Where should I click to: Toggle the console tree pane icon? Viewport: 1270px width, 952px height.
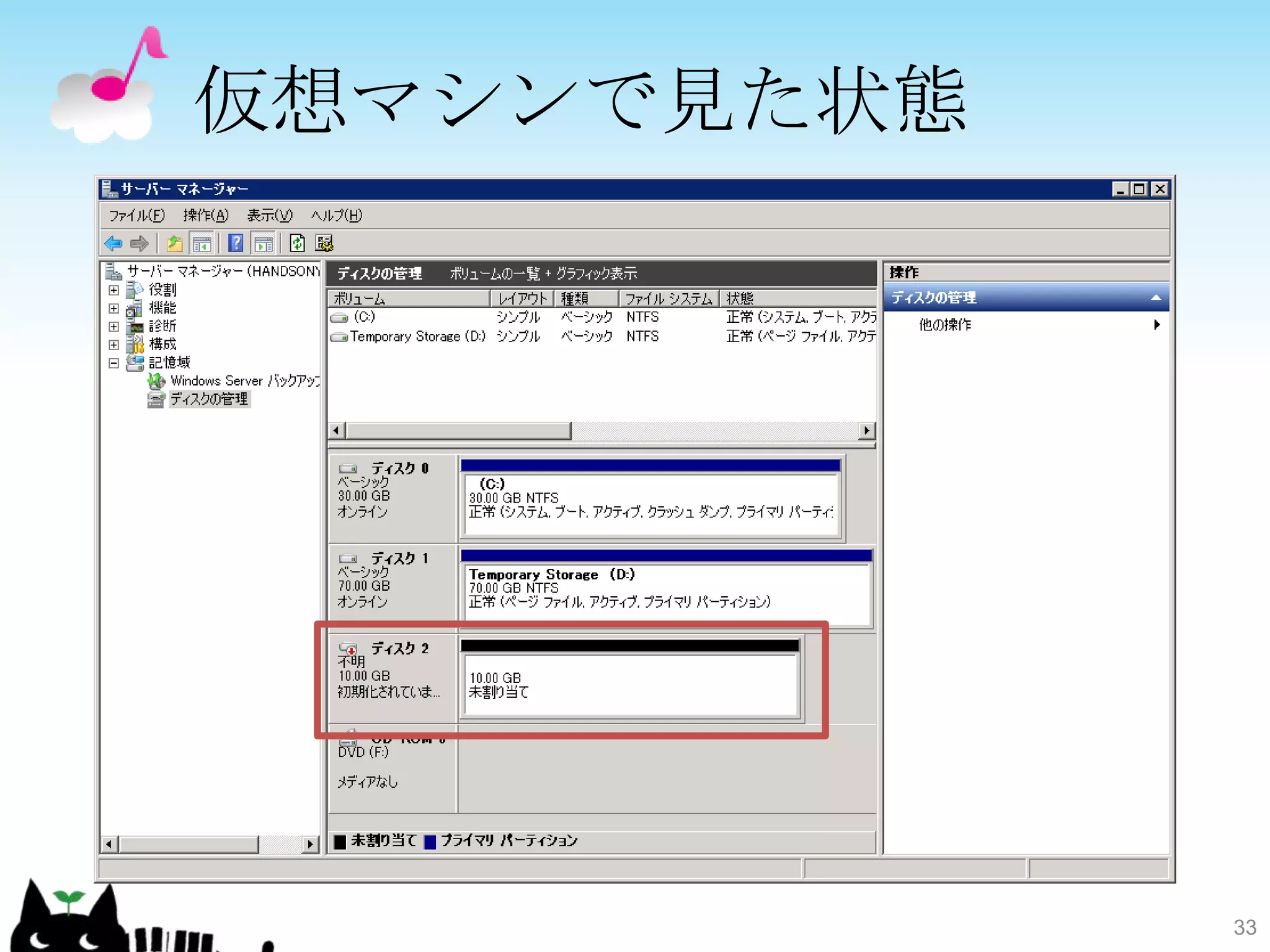coord(202,243)
